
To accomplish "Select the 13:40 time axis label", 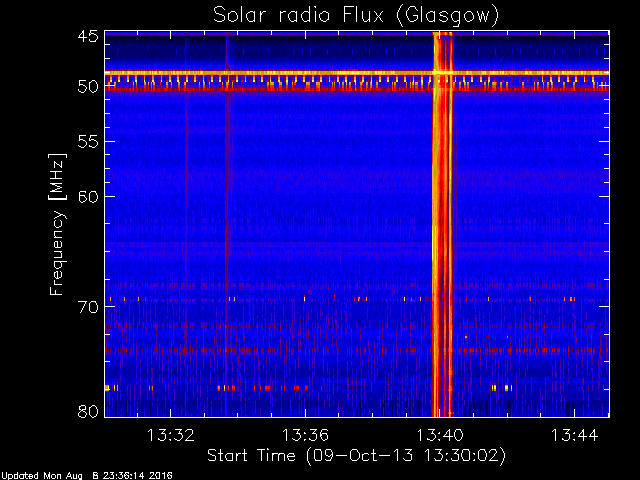I will [440, 435].
